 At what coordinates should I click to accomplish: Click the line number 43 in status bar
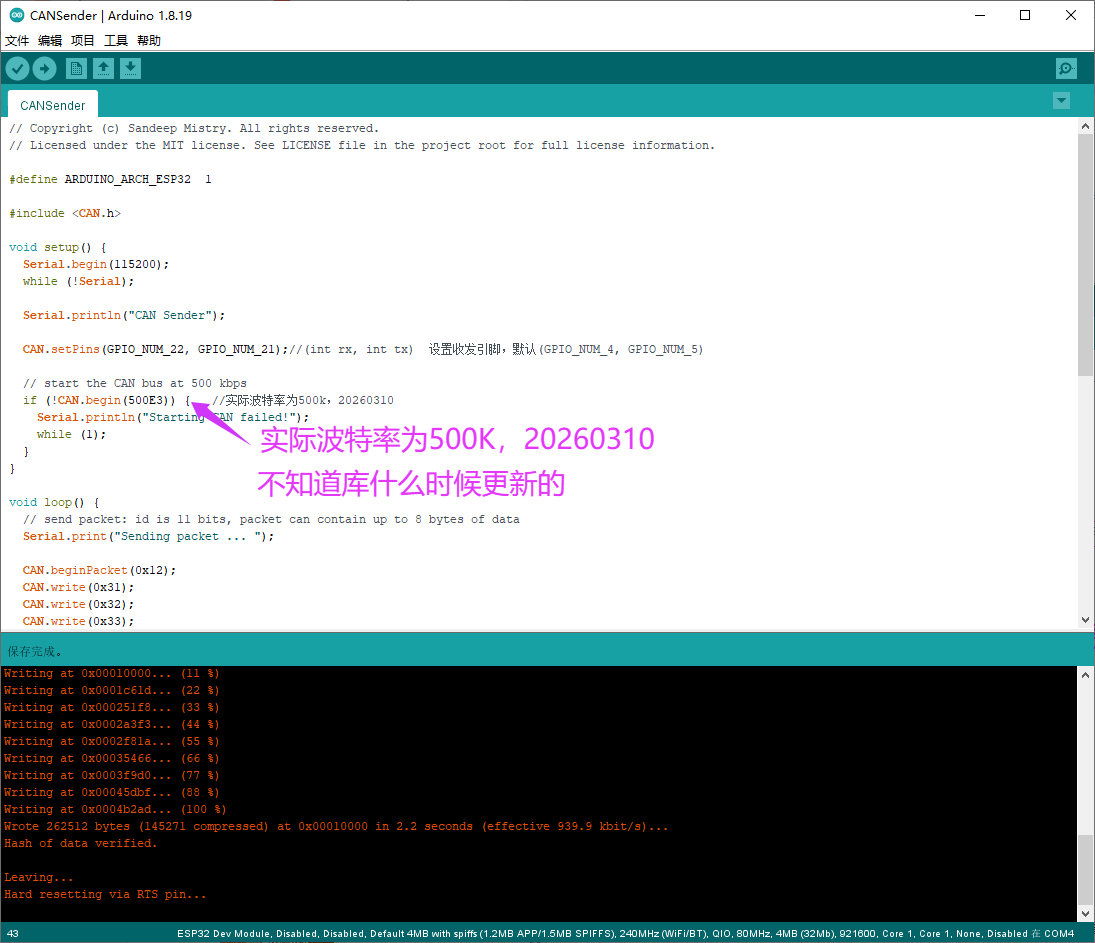[13, 933]
